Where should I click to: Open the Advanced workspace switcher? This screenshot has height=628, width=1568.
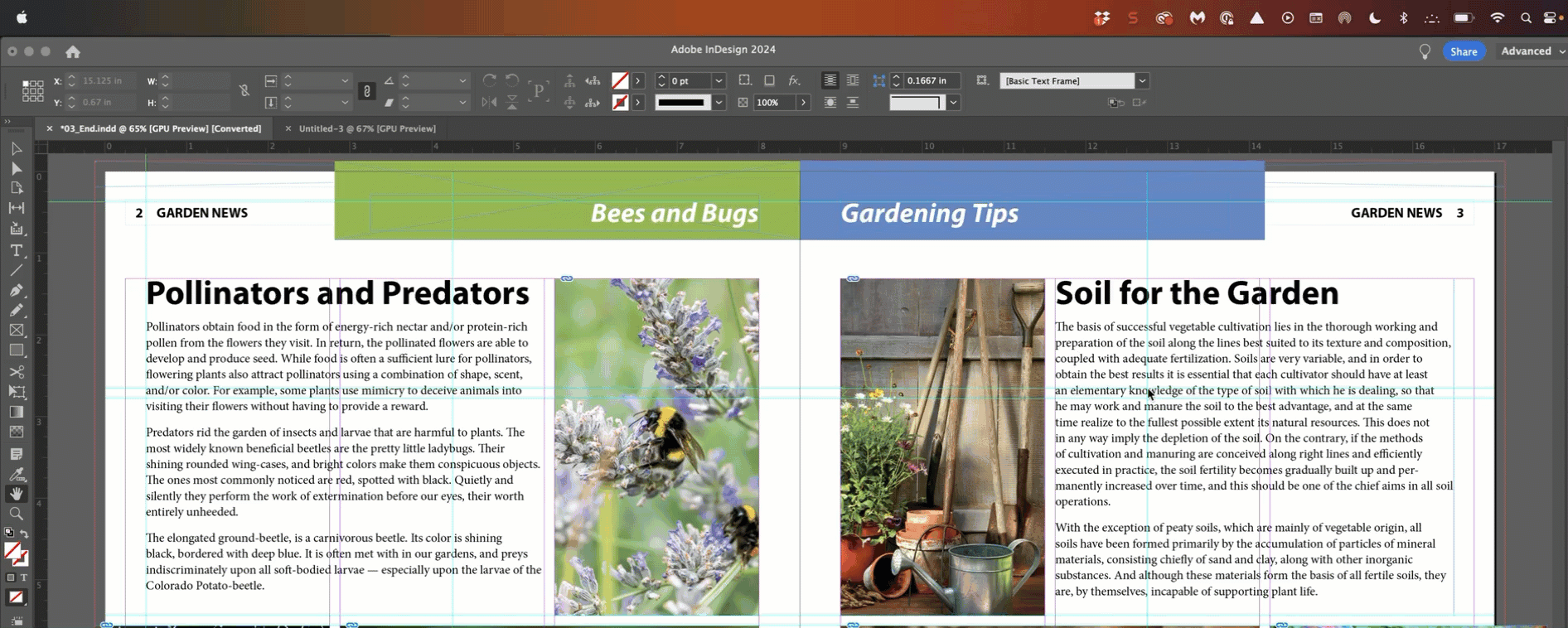tap(1532, 51)
